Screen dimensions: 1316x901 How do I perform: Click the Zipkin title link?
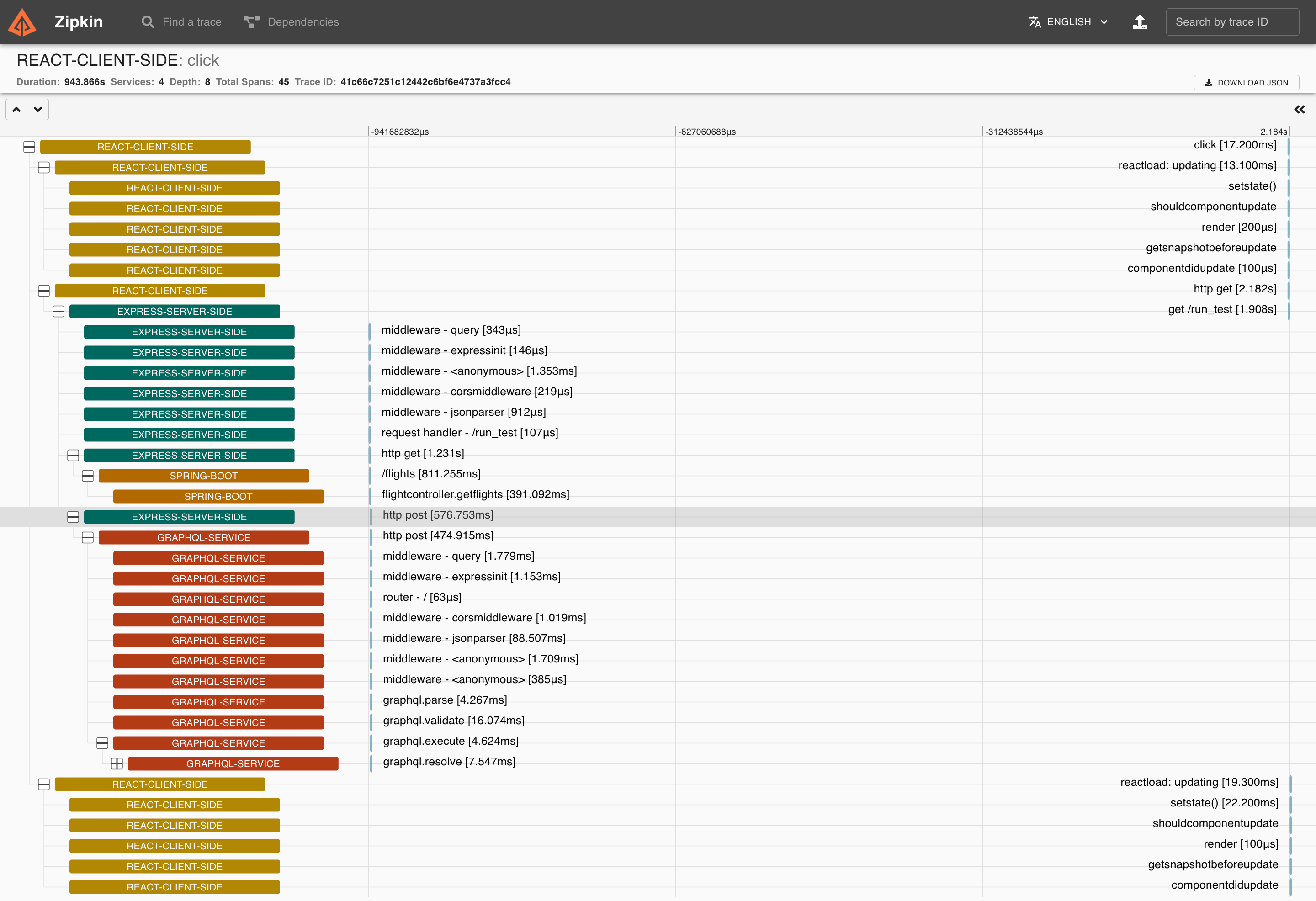[79, 22]
